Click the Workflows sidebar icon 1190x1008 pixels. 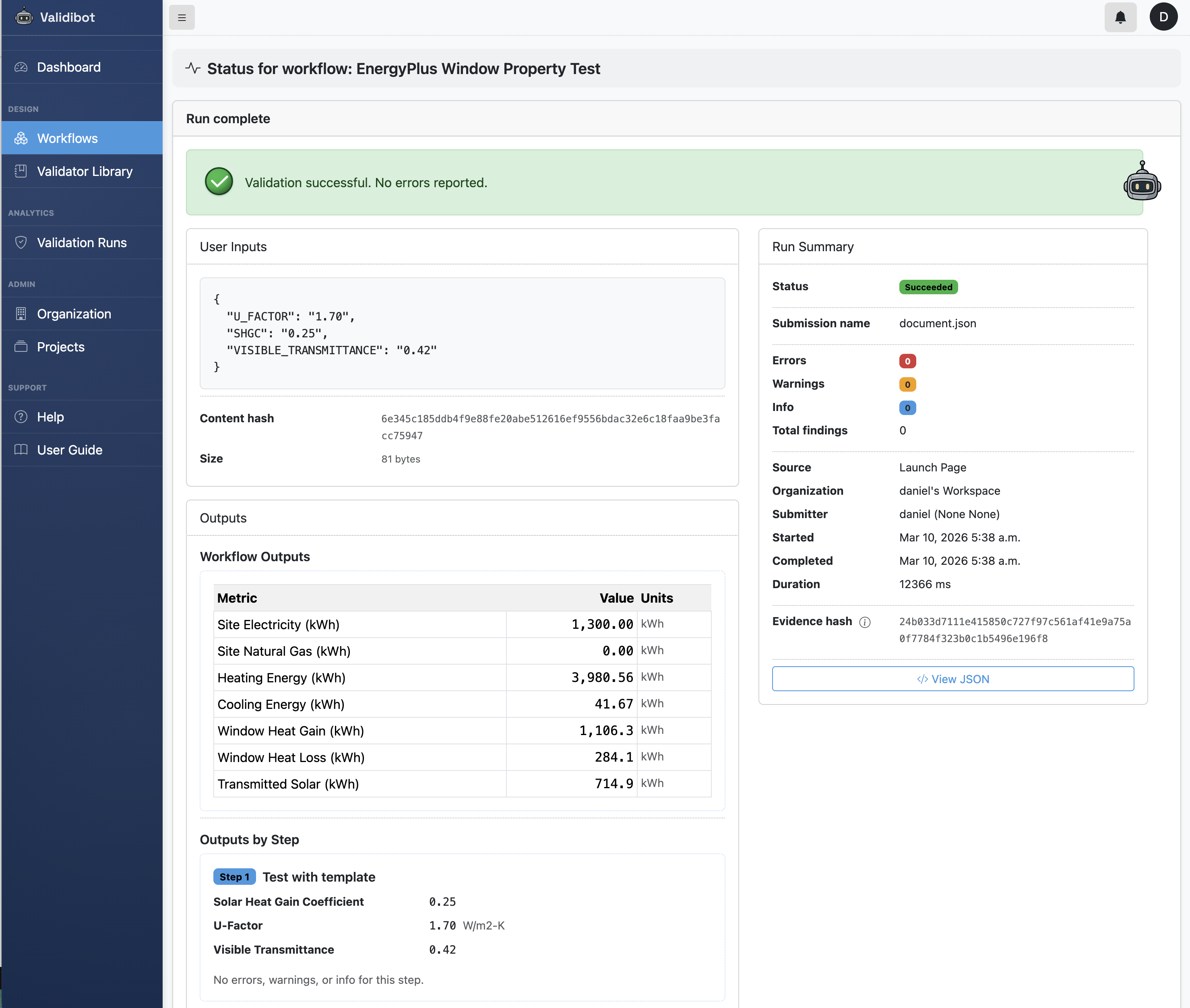(21, 138)
